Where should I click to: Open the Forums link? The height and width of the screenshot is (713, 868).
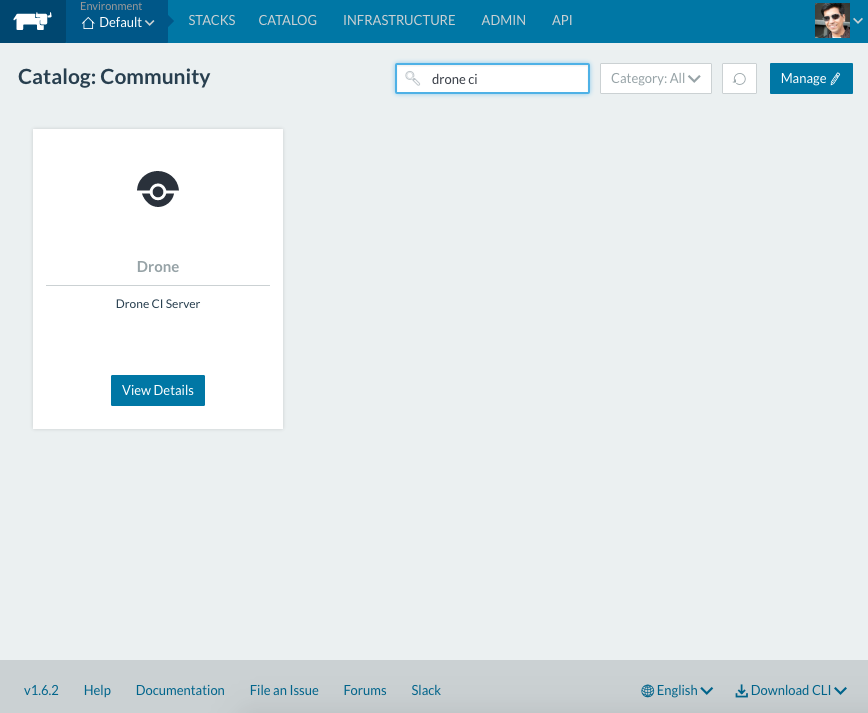[365, 690]
